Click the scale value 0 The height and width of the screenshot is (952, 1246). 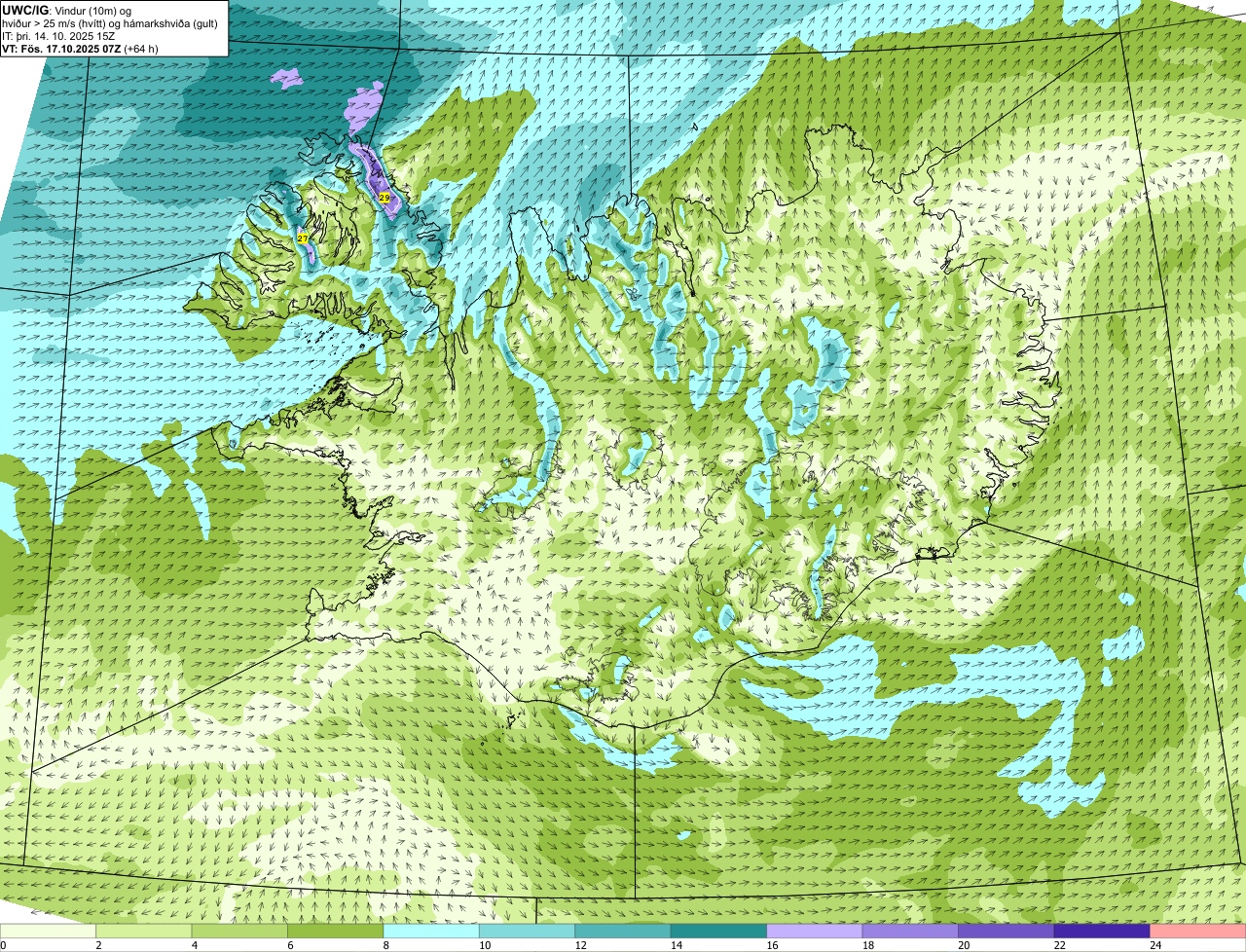coord(3,944)
